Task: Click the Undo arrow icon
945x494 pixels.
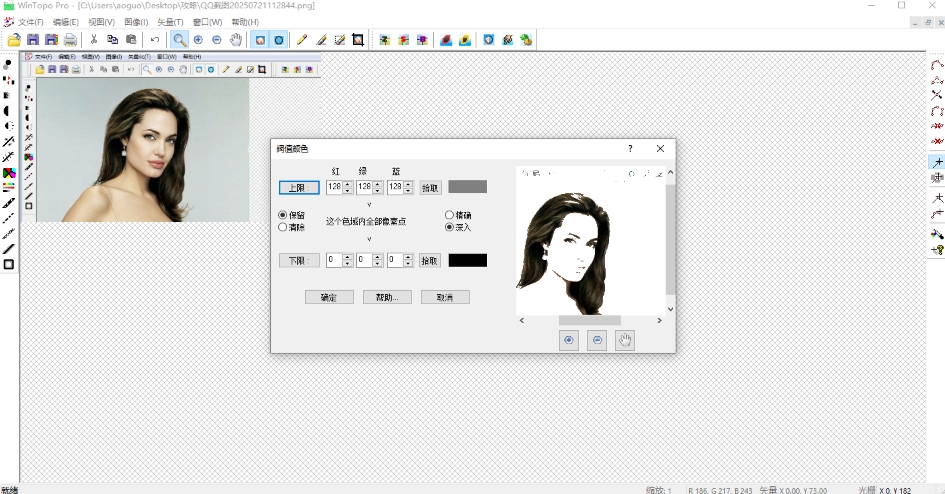Action: pos(155,40)
